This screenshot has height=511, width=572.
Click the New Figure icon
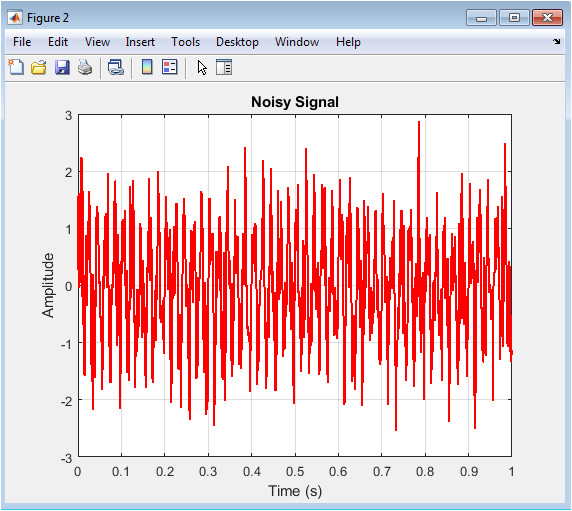point(16,67)
